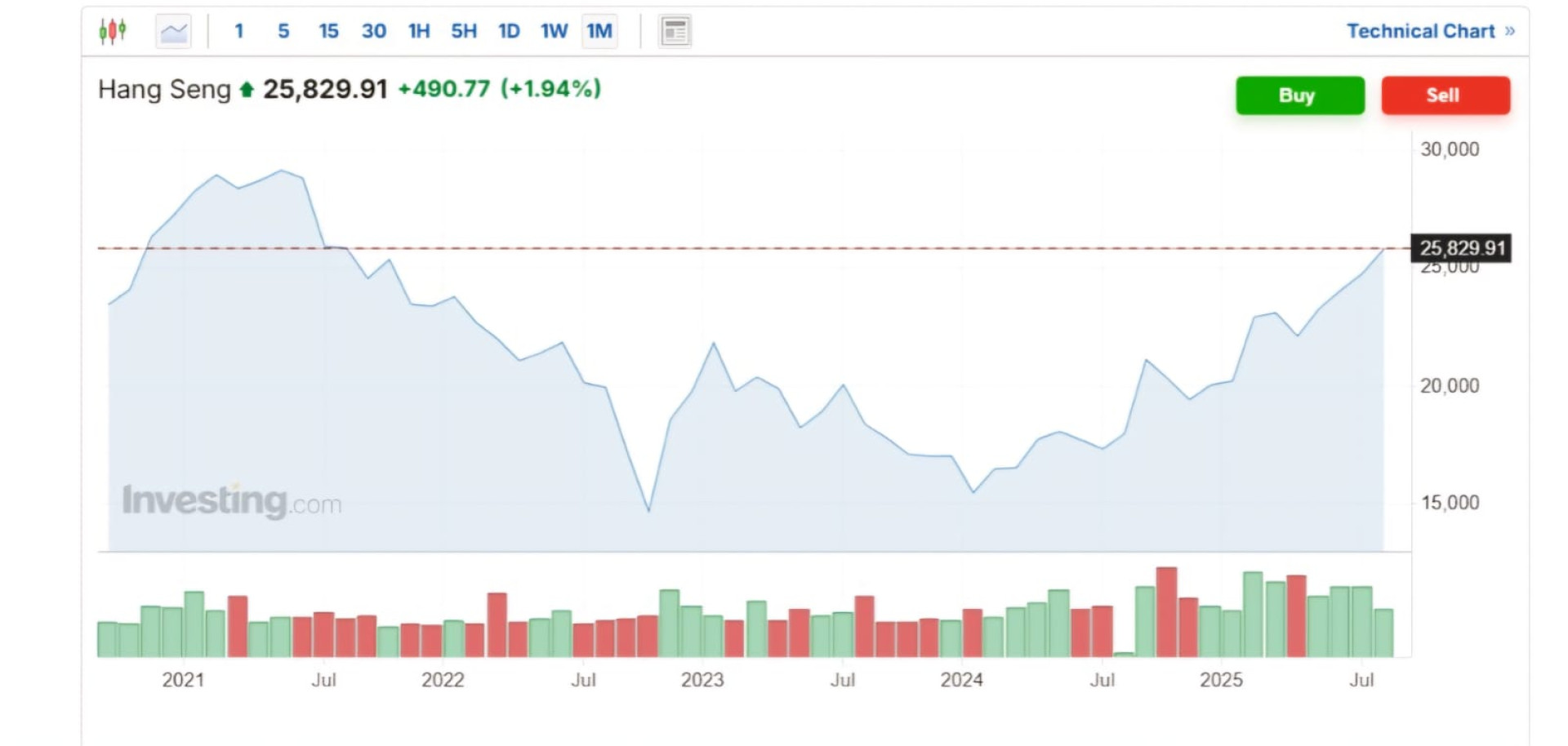Open the news overlay icon in toolbar
This screenshot has width=1568, height=746.
coord(675,32)
